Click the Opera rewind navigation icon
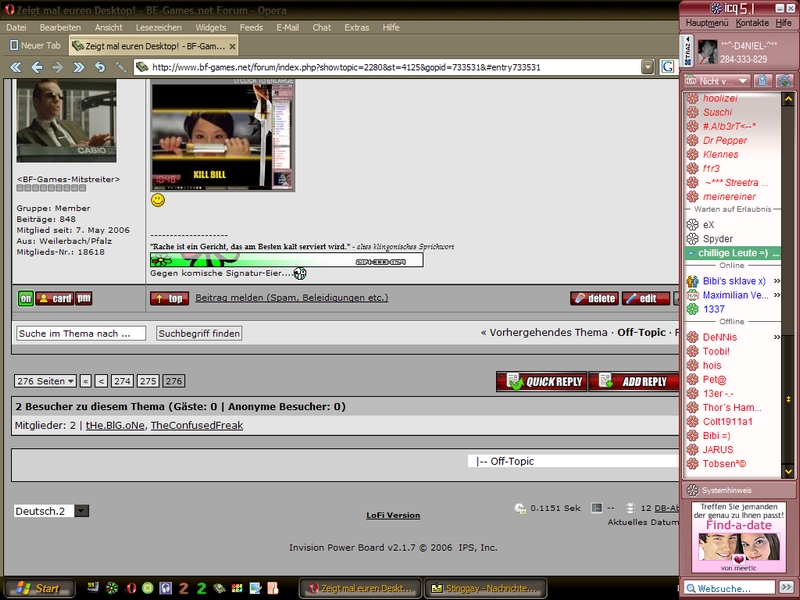Viewport: 800px width, 600px height. pos(16,67)
